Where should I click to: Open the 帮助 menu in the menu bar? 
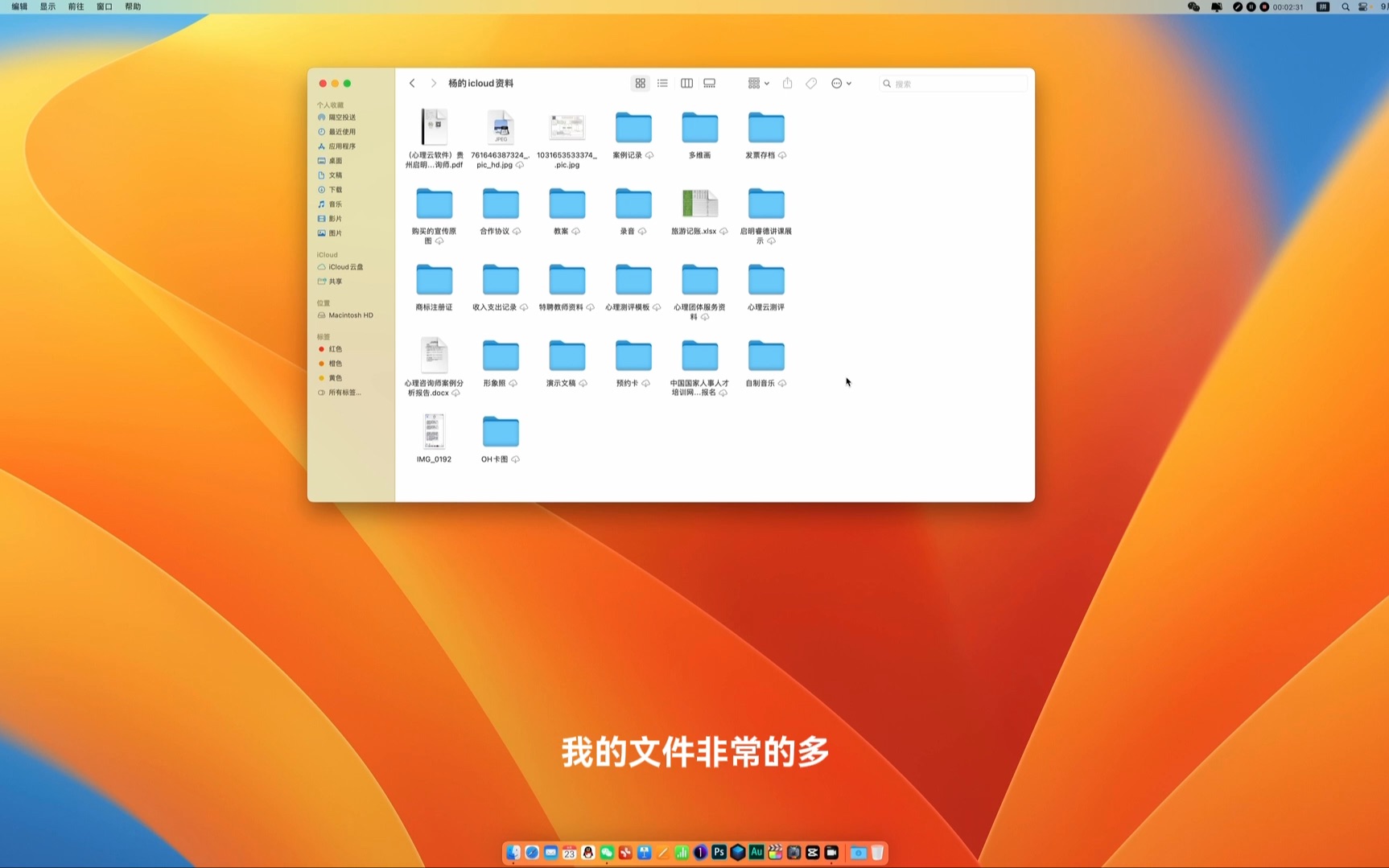(x=133, y=6)
